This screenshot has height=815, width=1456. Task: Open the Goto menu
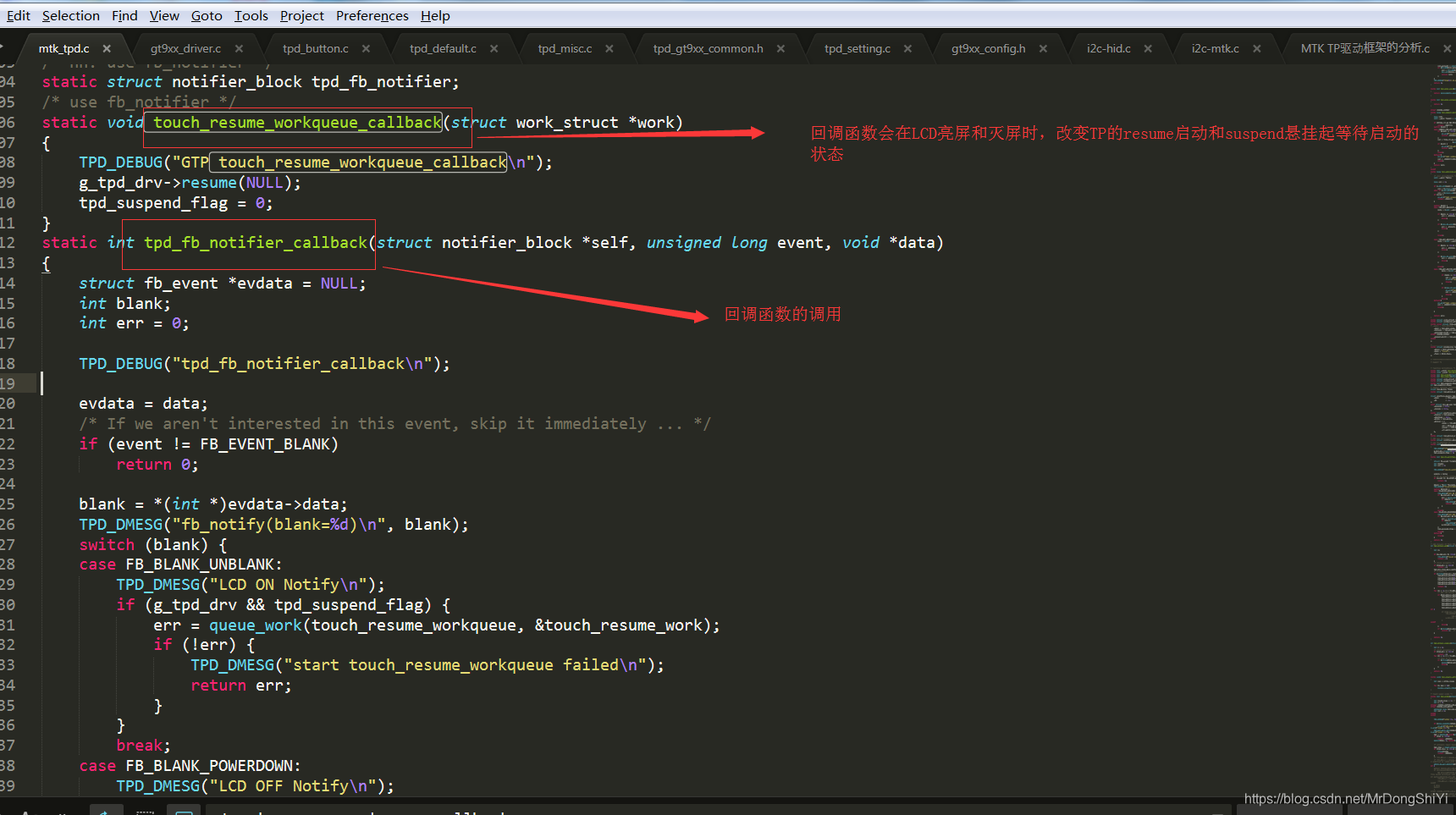207,16
